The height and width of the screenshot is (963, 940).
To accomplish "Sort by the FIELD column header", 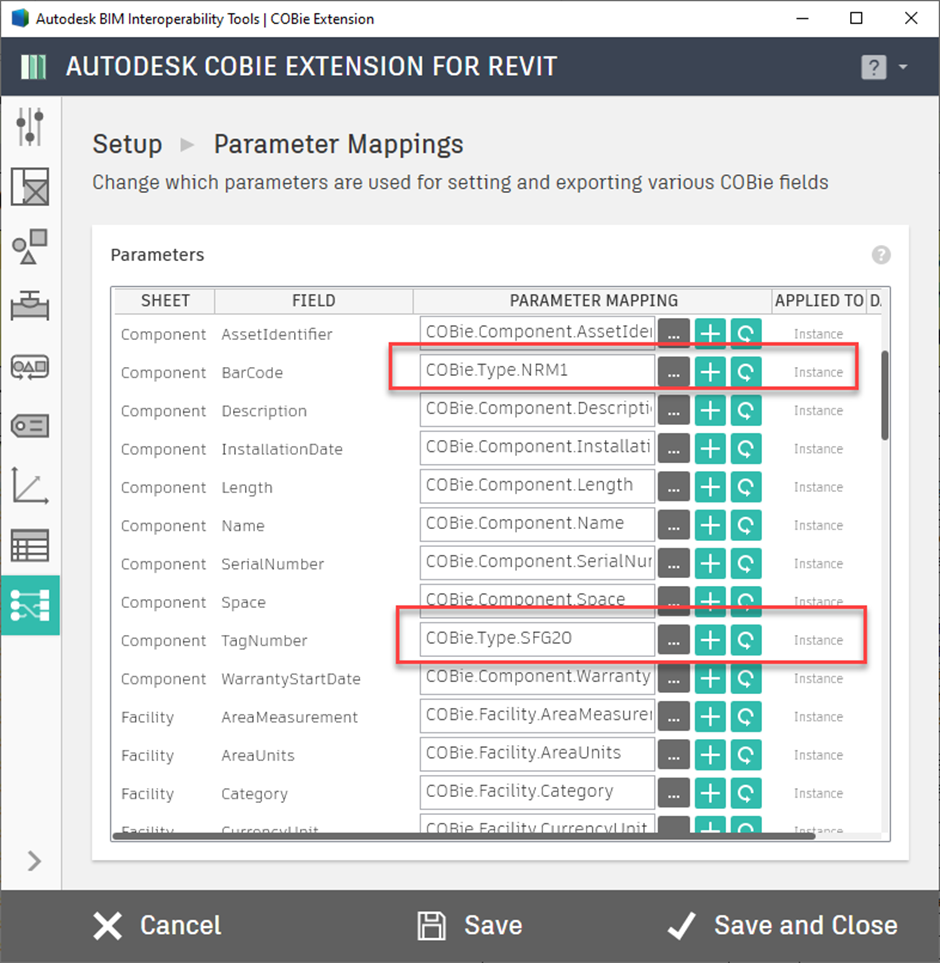I will coord(314,300).
